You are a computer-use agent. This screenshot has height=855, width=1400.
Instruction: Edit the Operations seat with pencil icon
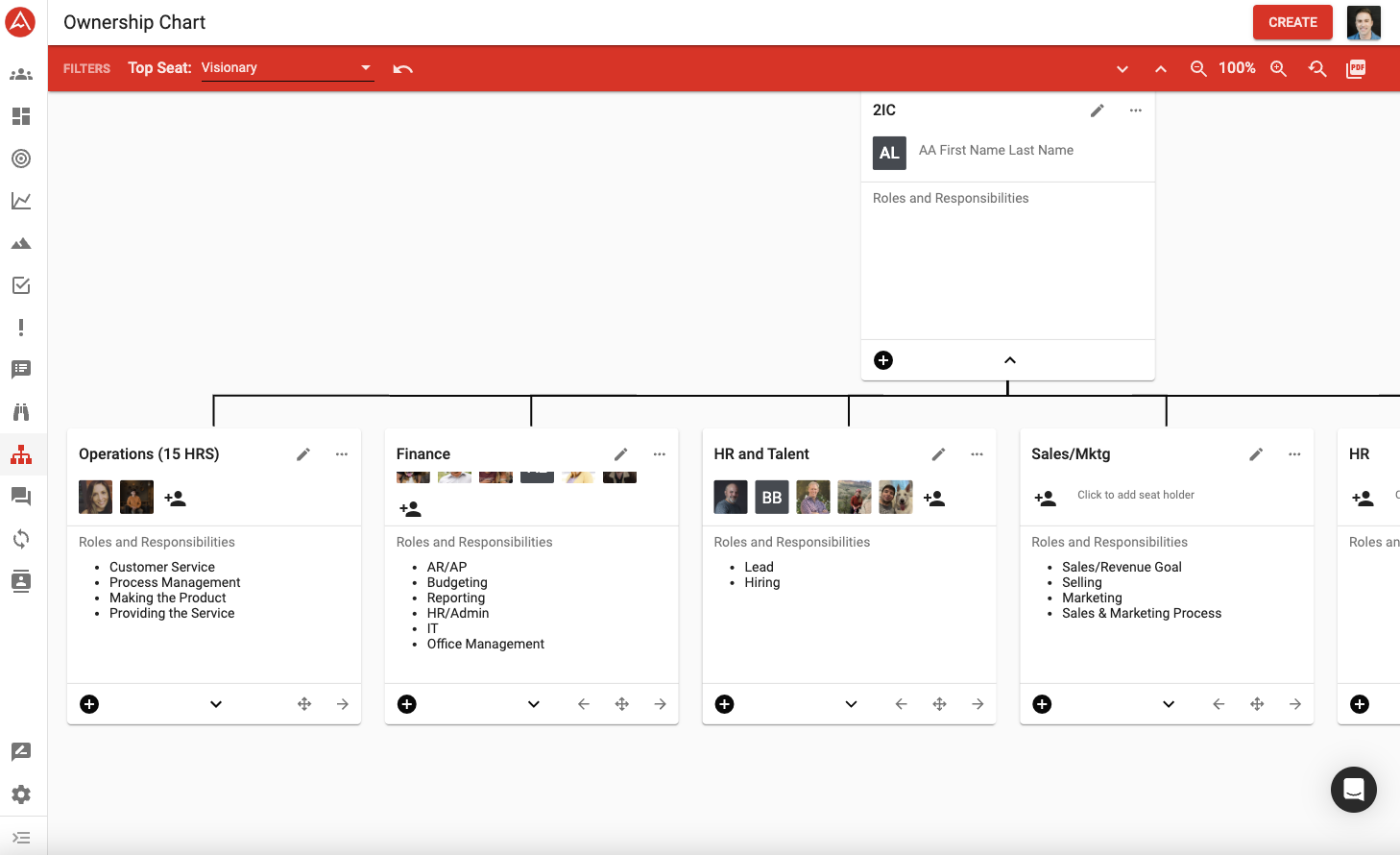tap(303, 454)
